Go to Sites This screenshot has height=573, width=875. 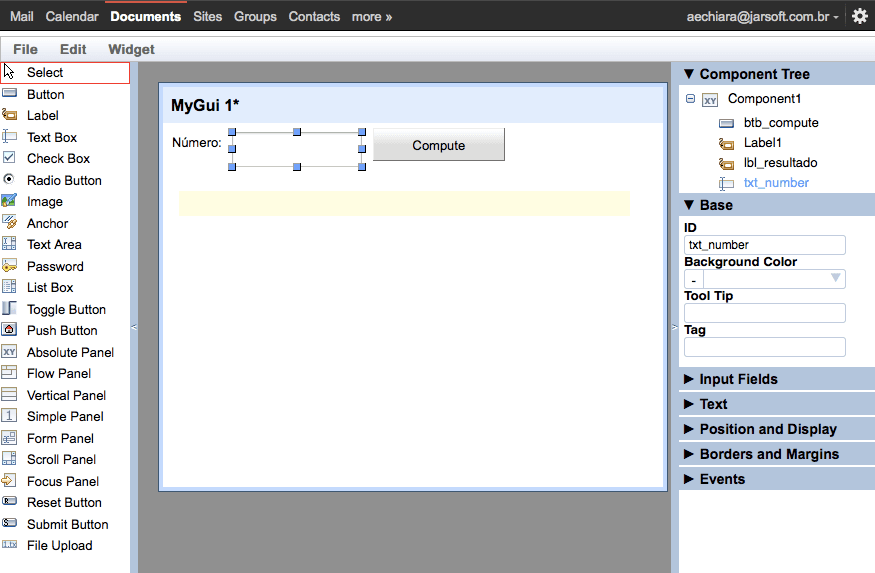pyautogui.click(x=208, y=17)
